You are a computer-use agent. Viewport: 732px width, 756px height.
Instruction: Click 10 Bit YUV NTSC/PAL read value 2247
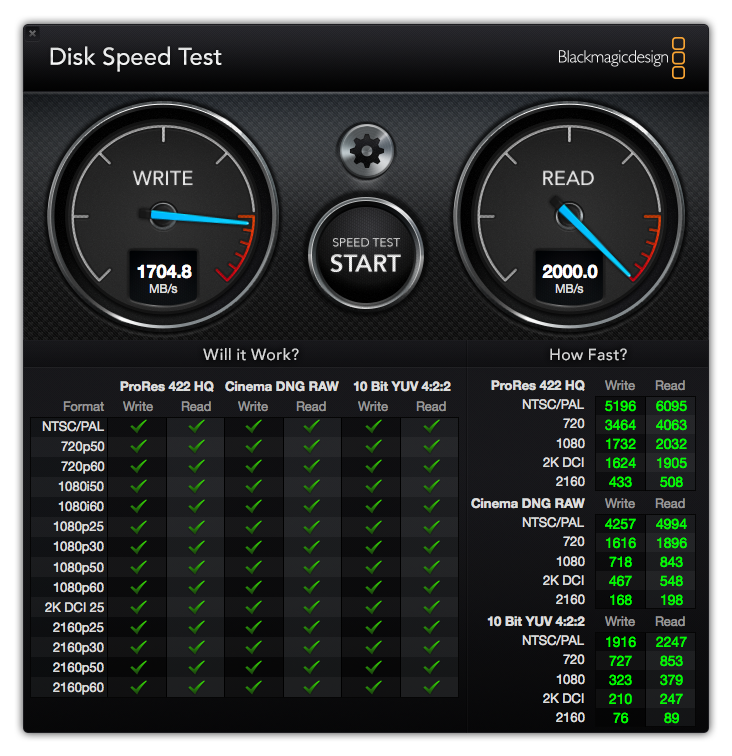click(x=671, y=642)
